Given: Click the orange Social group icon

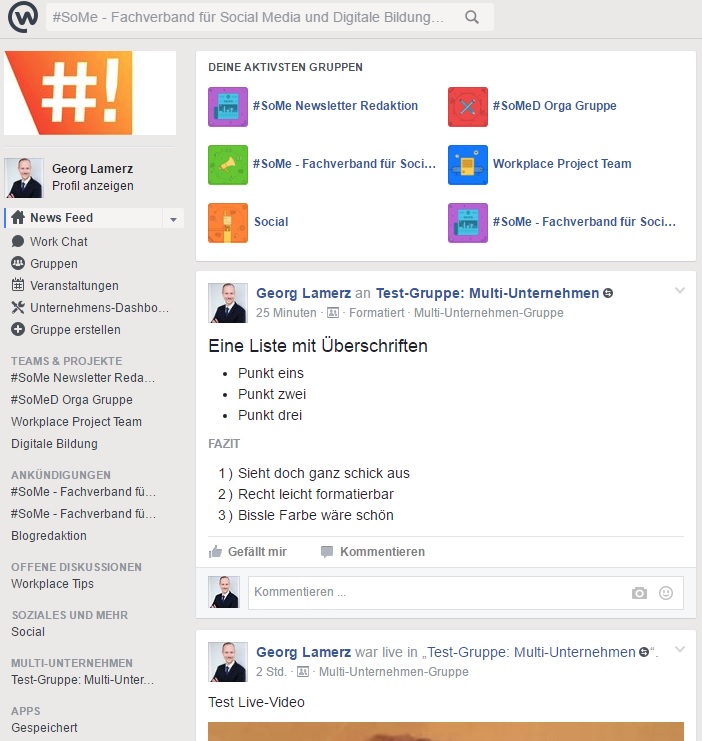Looking at the screenshot, I should click(227, 223).
